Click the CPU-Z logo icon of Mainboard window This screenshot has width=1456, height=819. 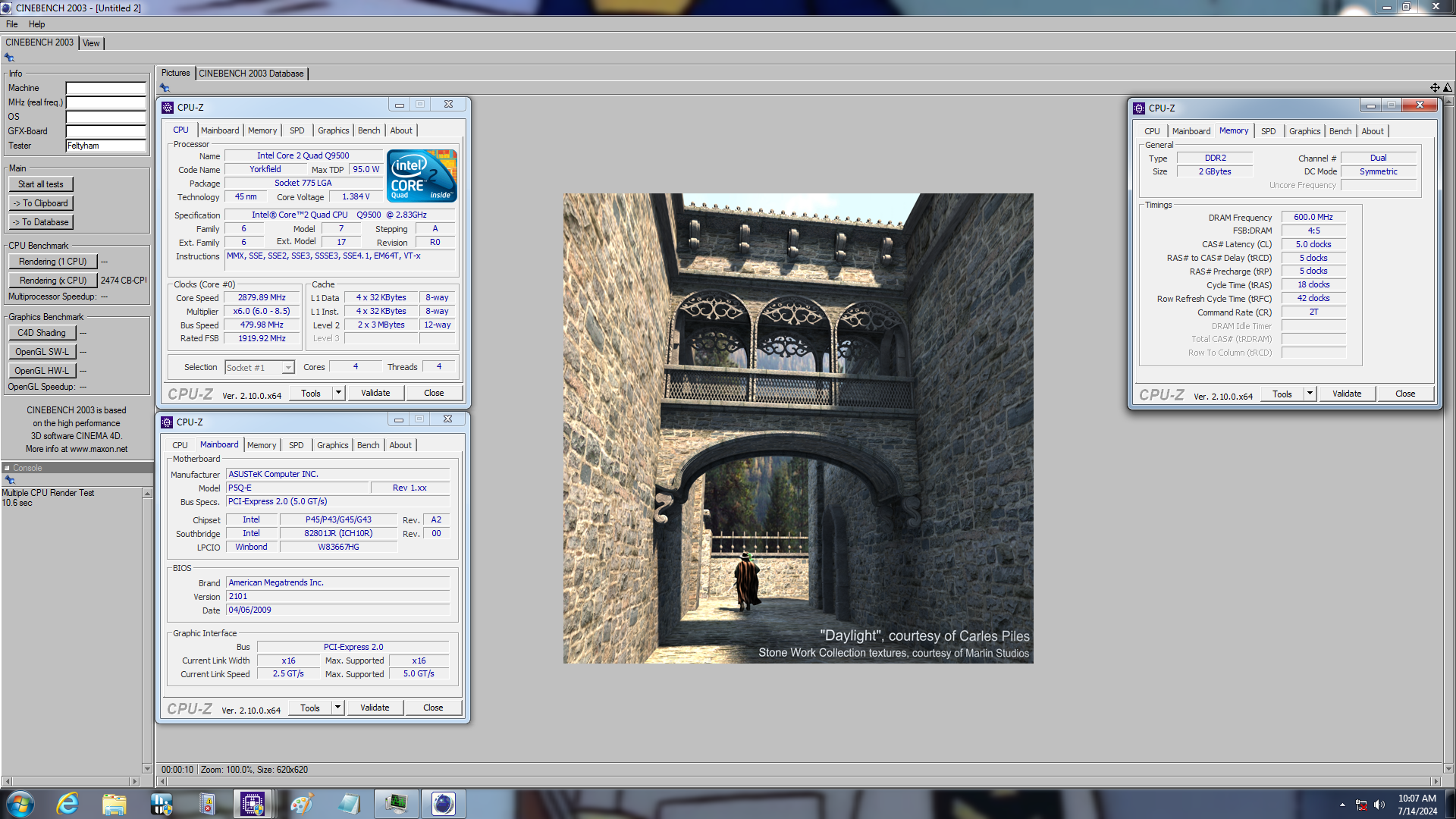tap(168, 422)
